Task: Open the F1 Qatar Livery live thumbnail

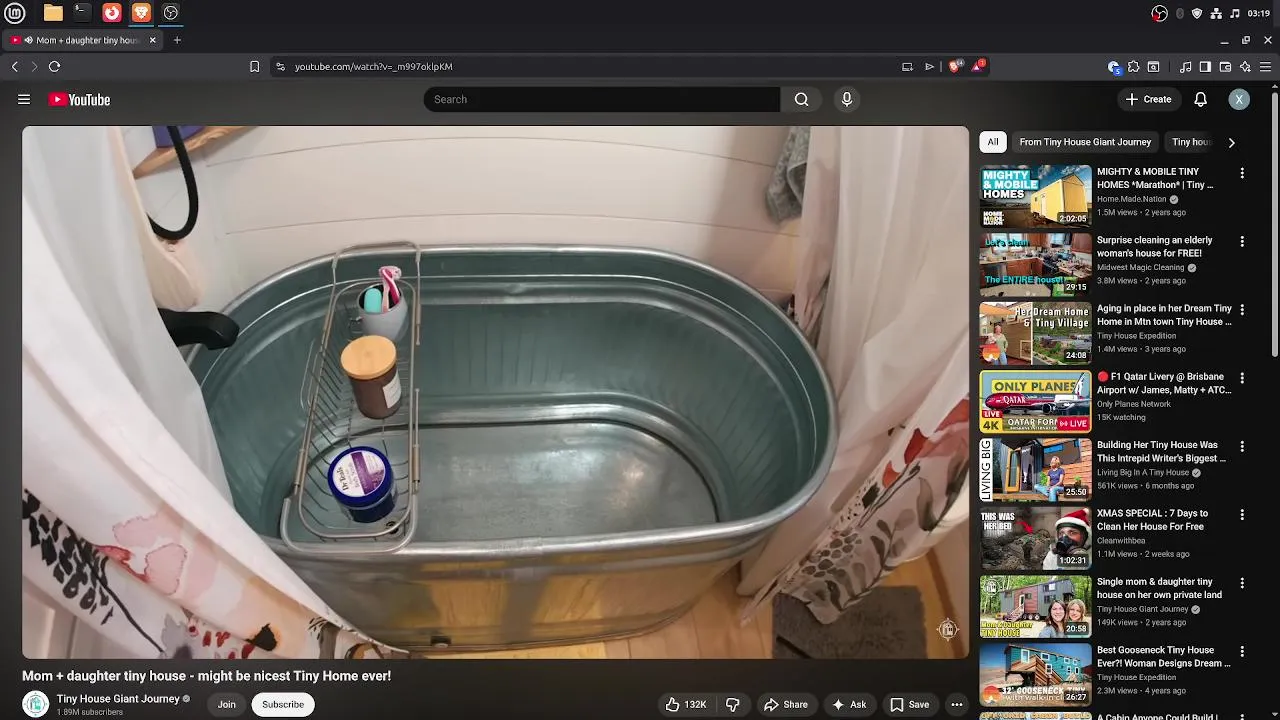Action: pos(1035,401)
